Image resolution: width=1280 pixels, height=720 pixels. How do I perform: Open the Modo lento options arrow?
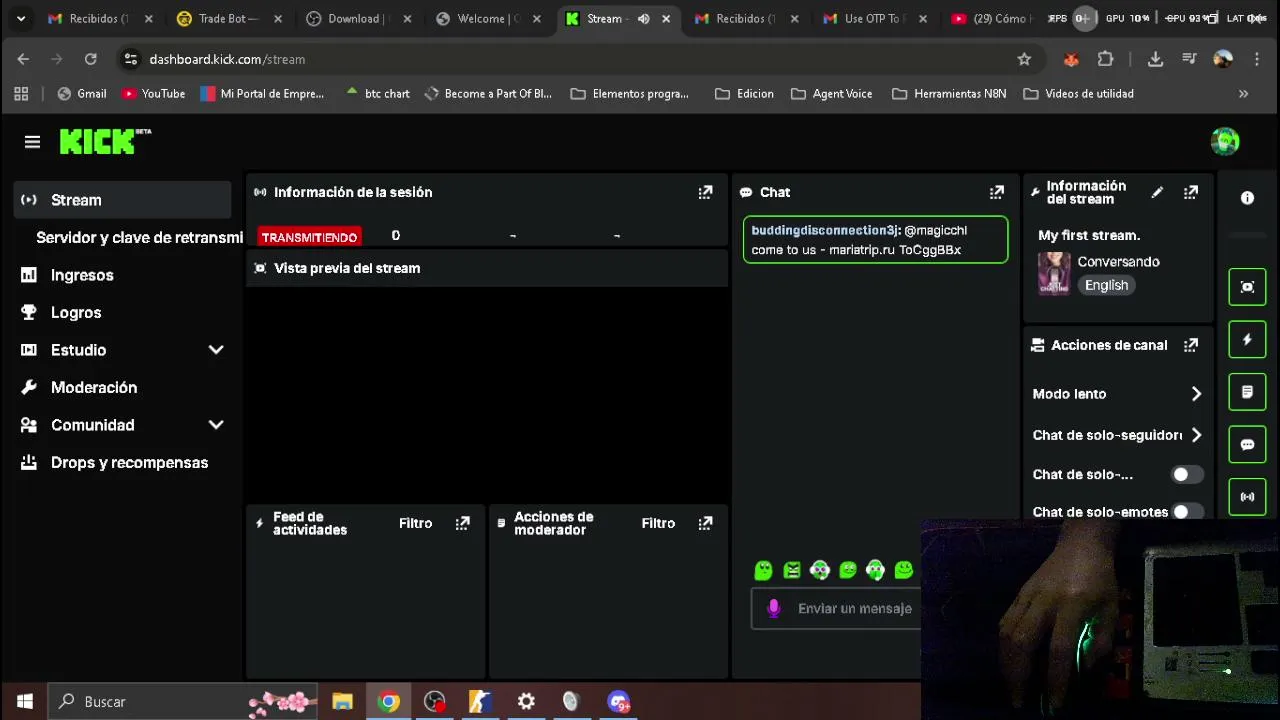pos(1196,394)
